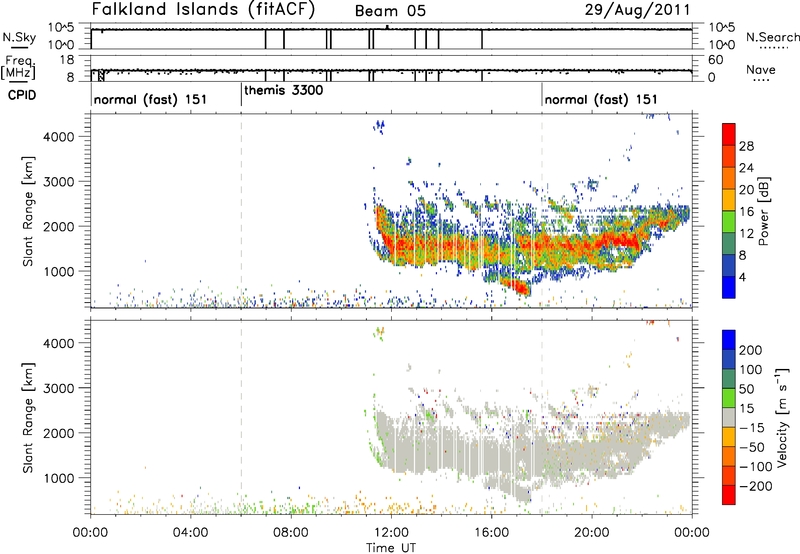Click the "18" frequency axis tick label
This screenshot has height=554, width=800.
pyautogui.click(x=67, y=59)
